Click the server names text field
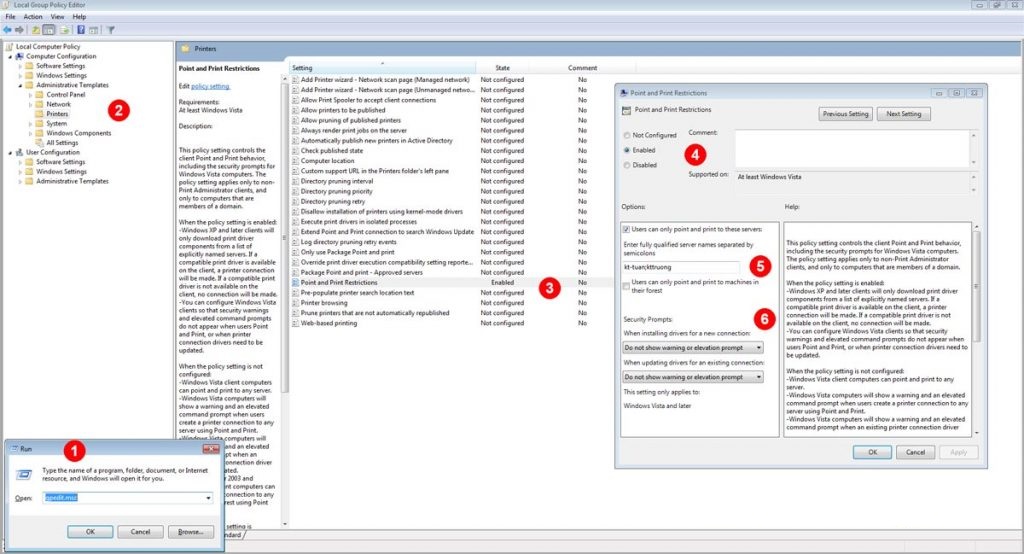The width and height of the screenshot is (1024, 554). (x=680, y=267)
